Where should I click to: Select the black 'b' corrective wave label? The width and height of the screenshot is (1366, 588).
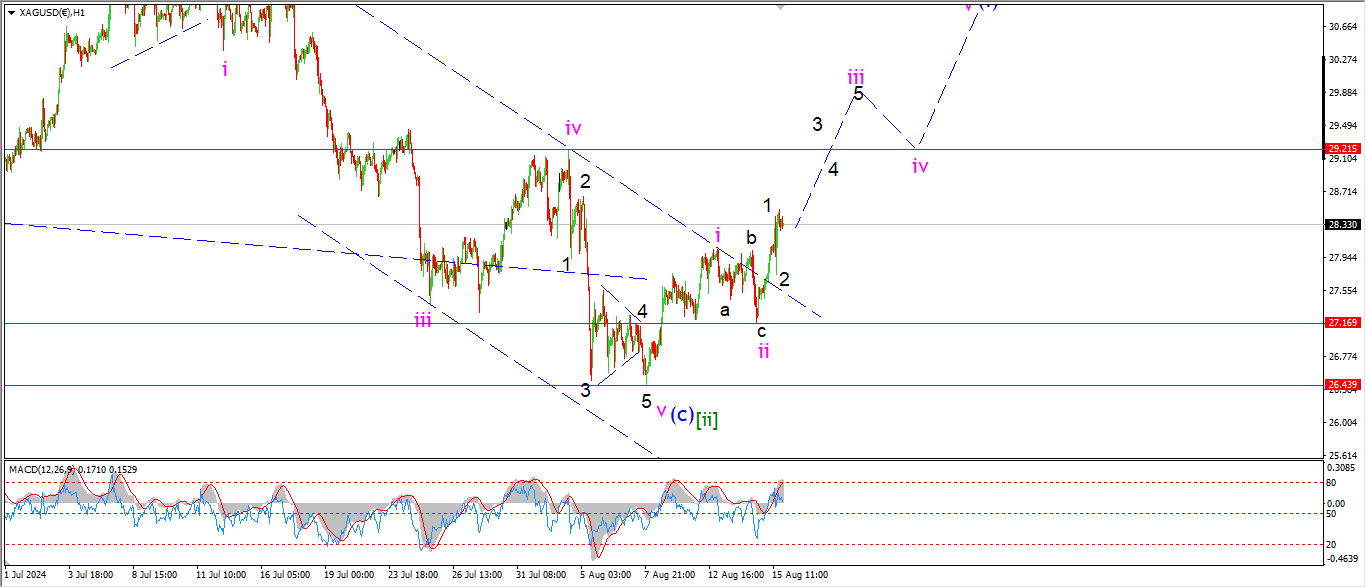click(750, 238)
